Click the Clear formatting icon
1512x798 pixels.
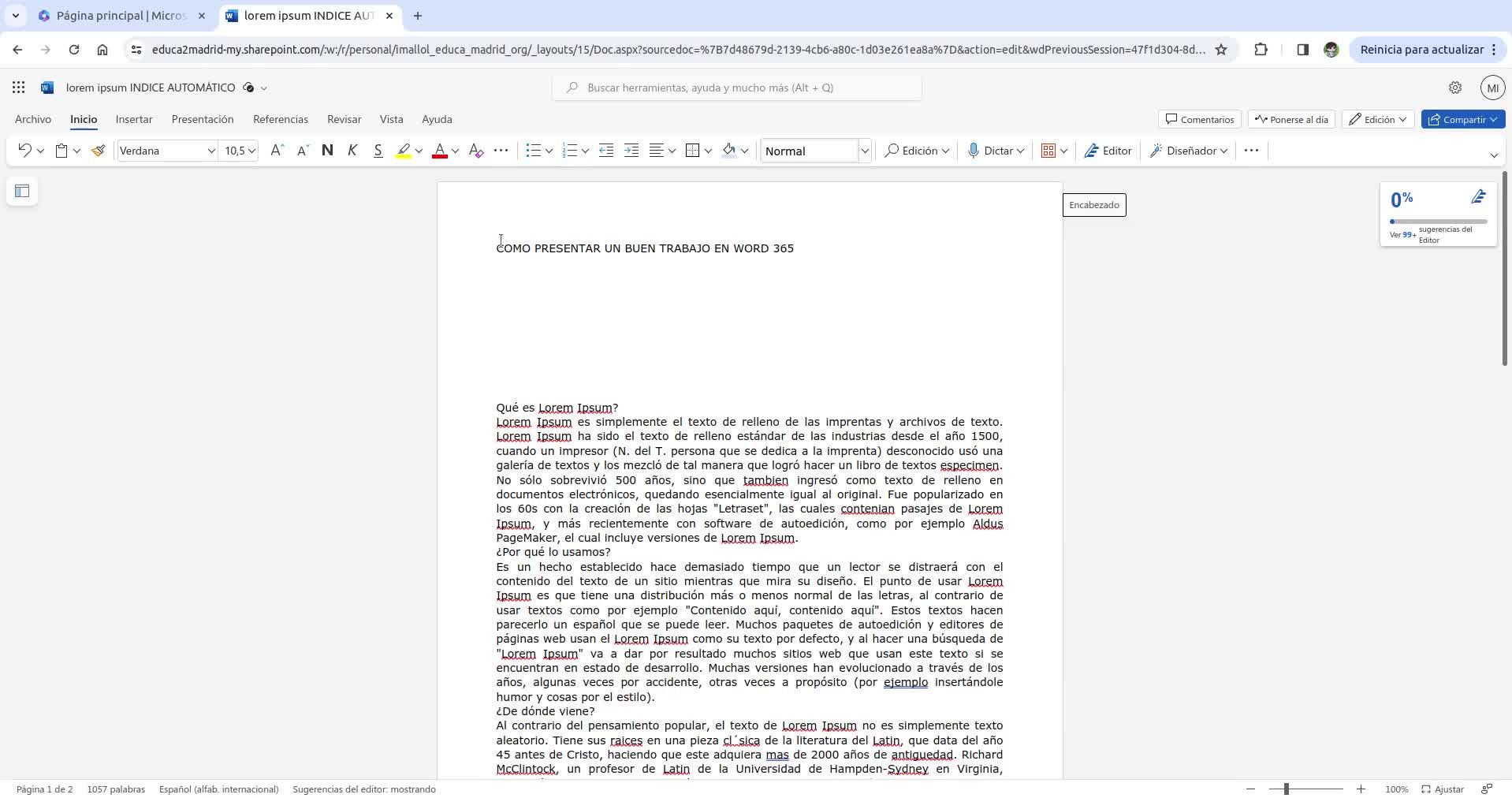click(475, 151)
